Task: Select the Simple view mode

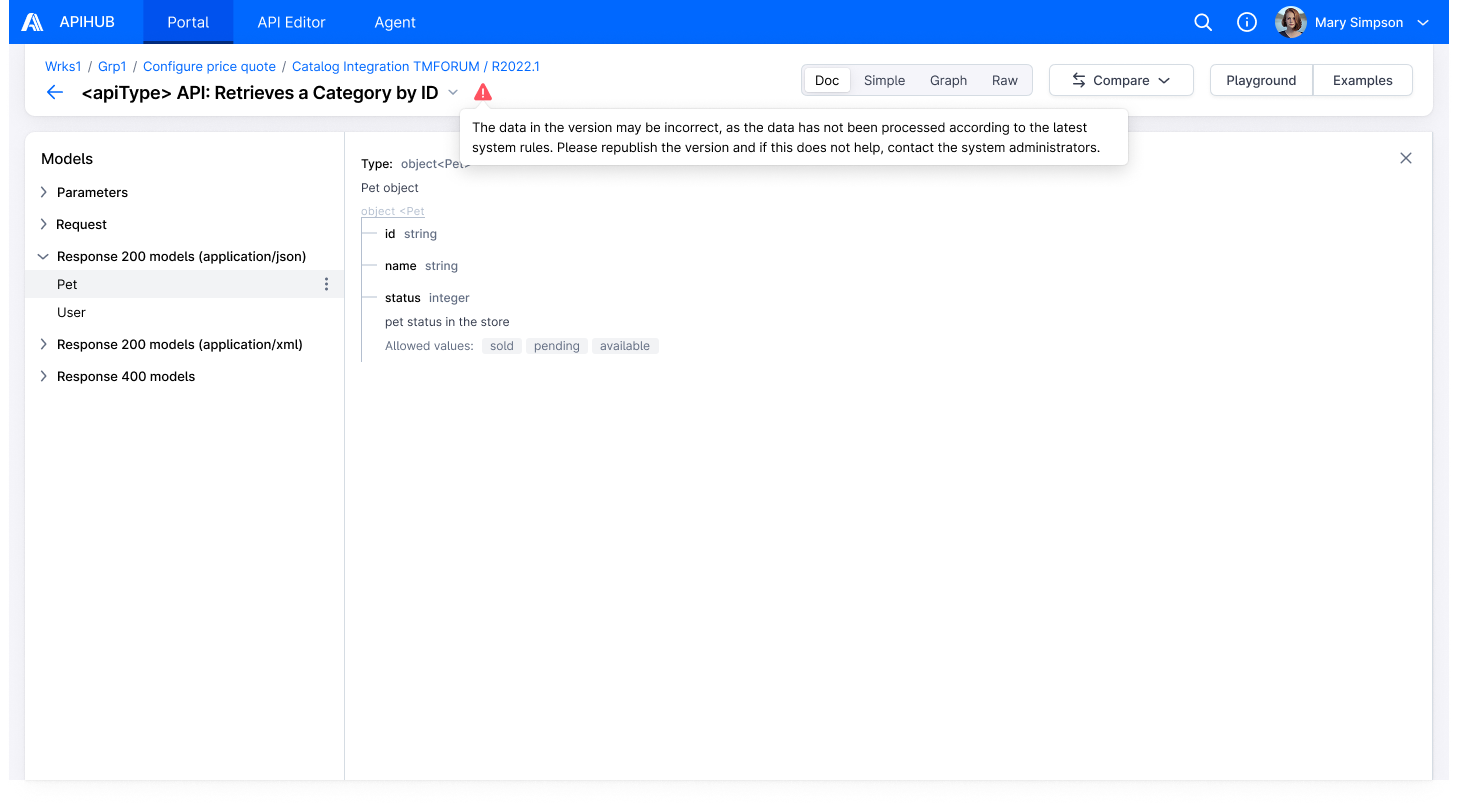Action: click(x=885, y=80)
